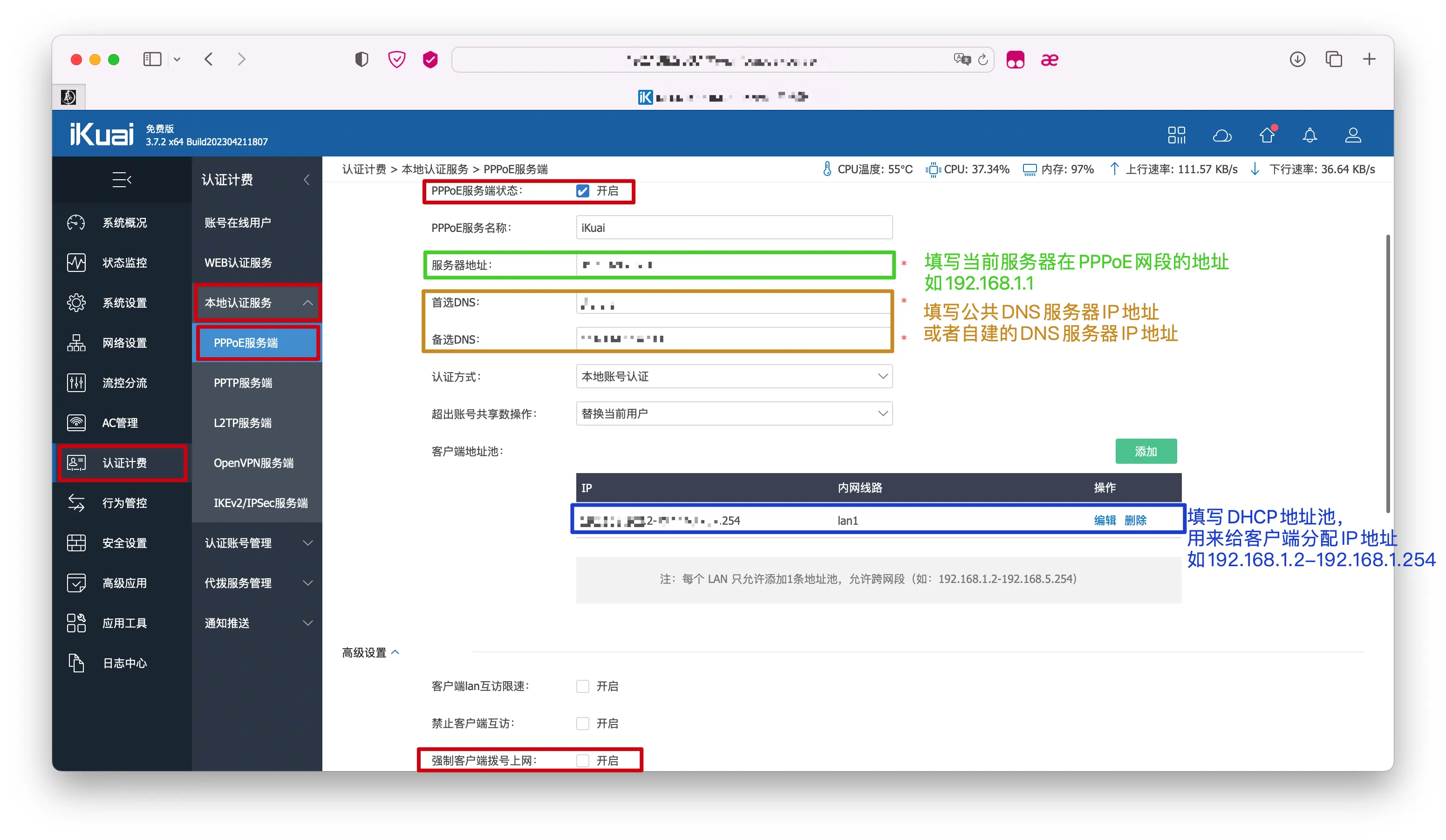Click the 系统设置 gear icon

click(76, 302)
